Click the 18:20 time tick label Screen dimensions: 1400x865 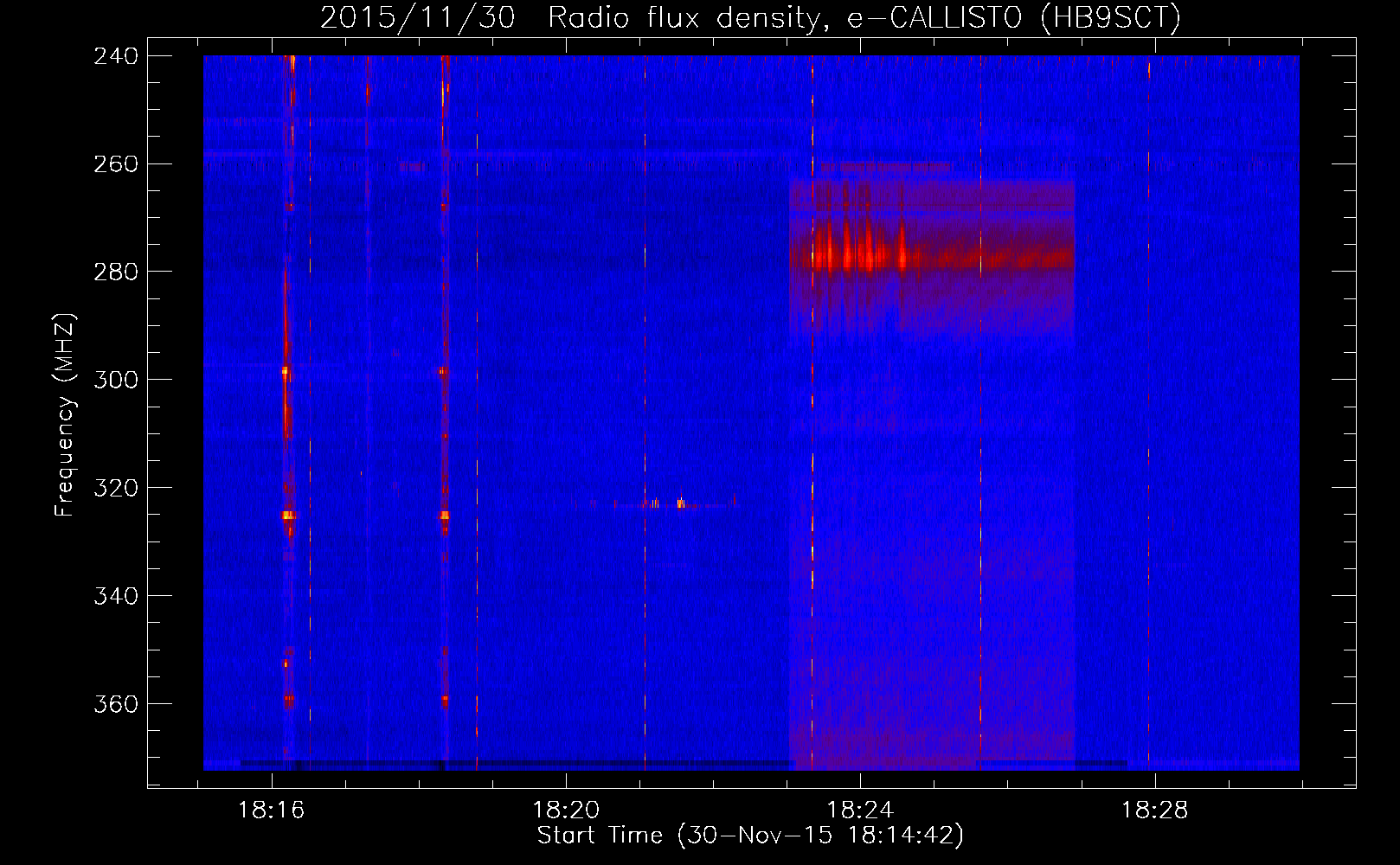(x=566, y=811)
